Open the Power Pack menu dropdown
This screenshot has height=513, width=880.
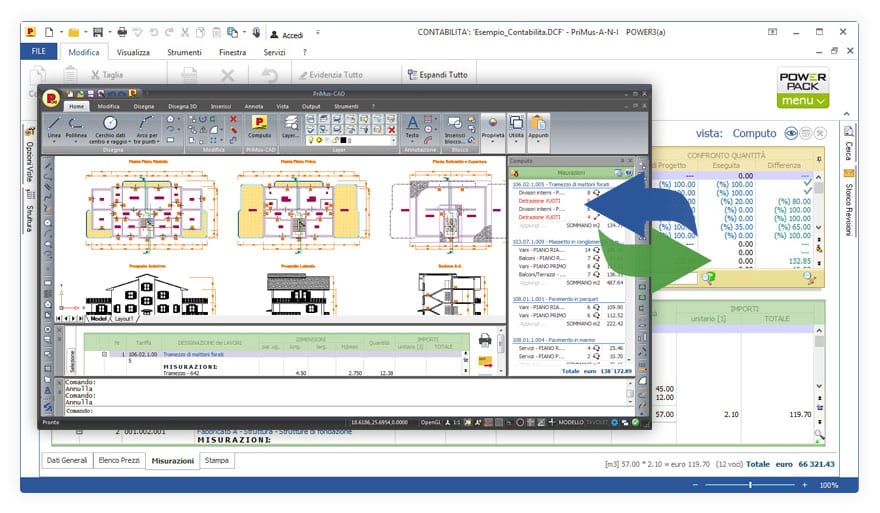[x=803, y=100]
